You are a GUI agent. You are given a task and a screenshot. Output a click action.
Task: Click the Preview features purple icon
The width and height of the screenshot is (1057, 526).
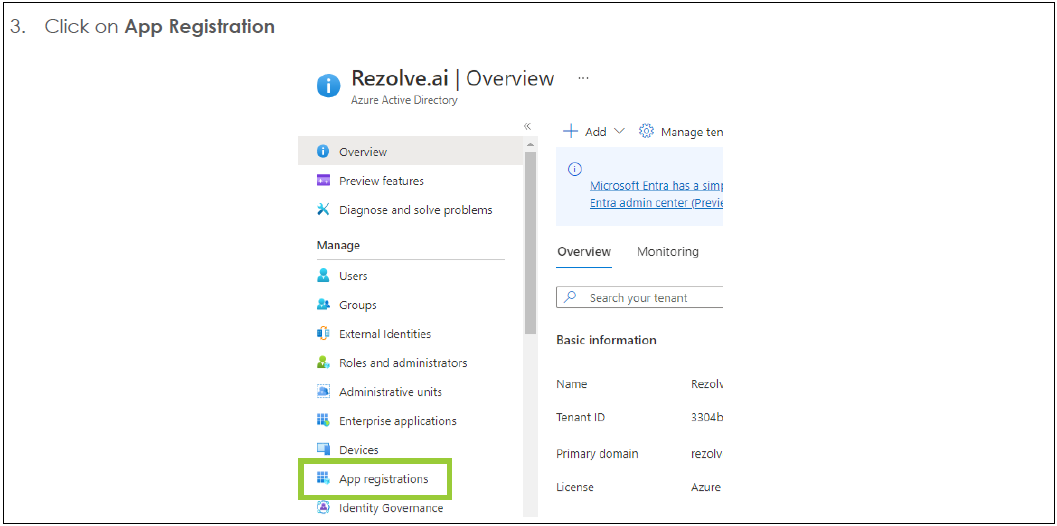tap(323, 181)
